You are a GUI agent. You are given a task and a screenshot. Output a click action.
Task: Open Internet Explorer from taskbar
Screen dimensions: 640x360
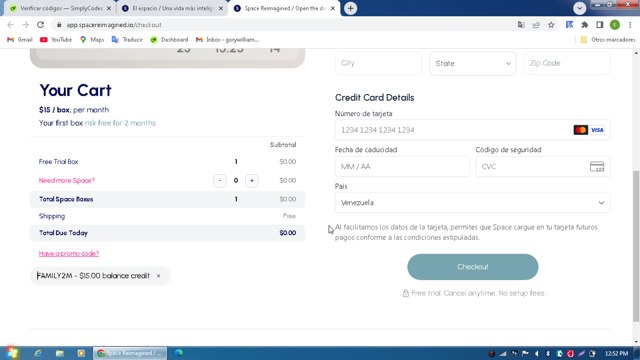(x=38, y=353)
